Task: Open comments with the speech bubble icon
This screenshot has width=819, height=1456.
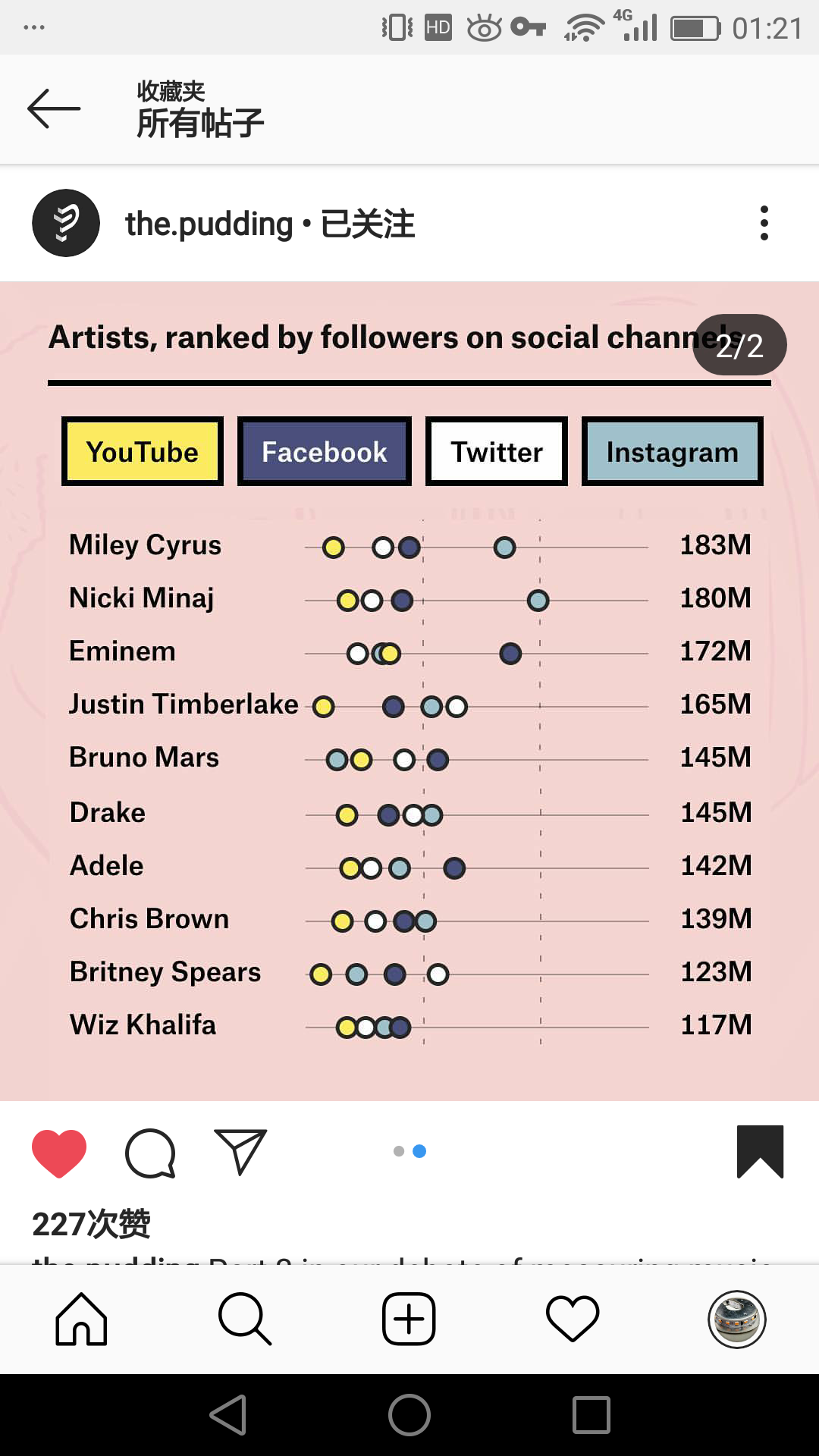Action: (x=150, y=1153)
